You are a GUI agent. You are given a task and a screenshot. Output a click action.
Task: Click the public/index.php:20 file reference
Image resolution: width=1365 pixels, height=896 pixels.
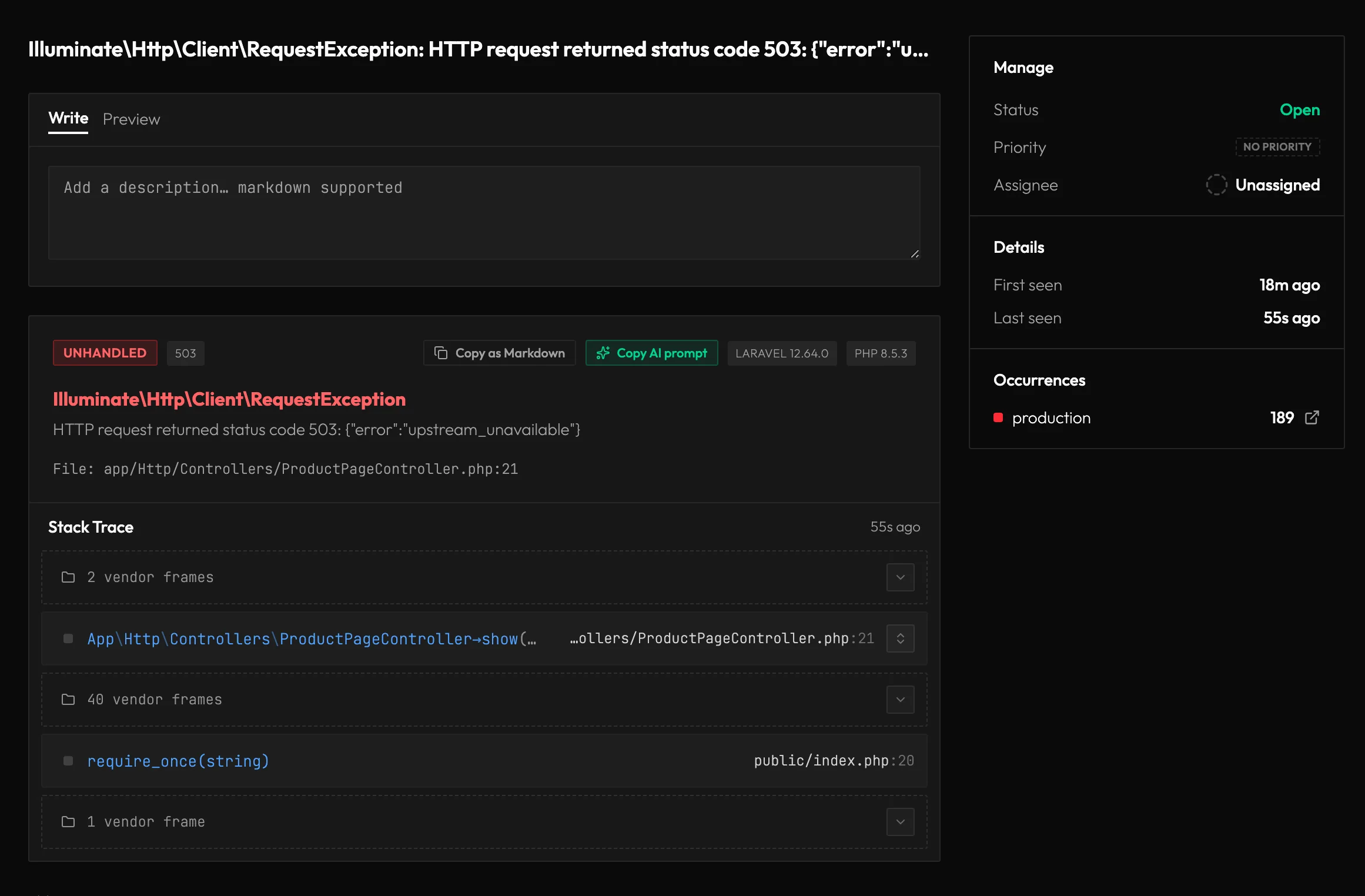(834, 761)
